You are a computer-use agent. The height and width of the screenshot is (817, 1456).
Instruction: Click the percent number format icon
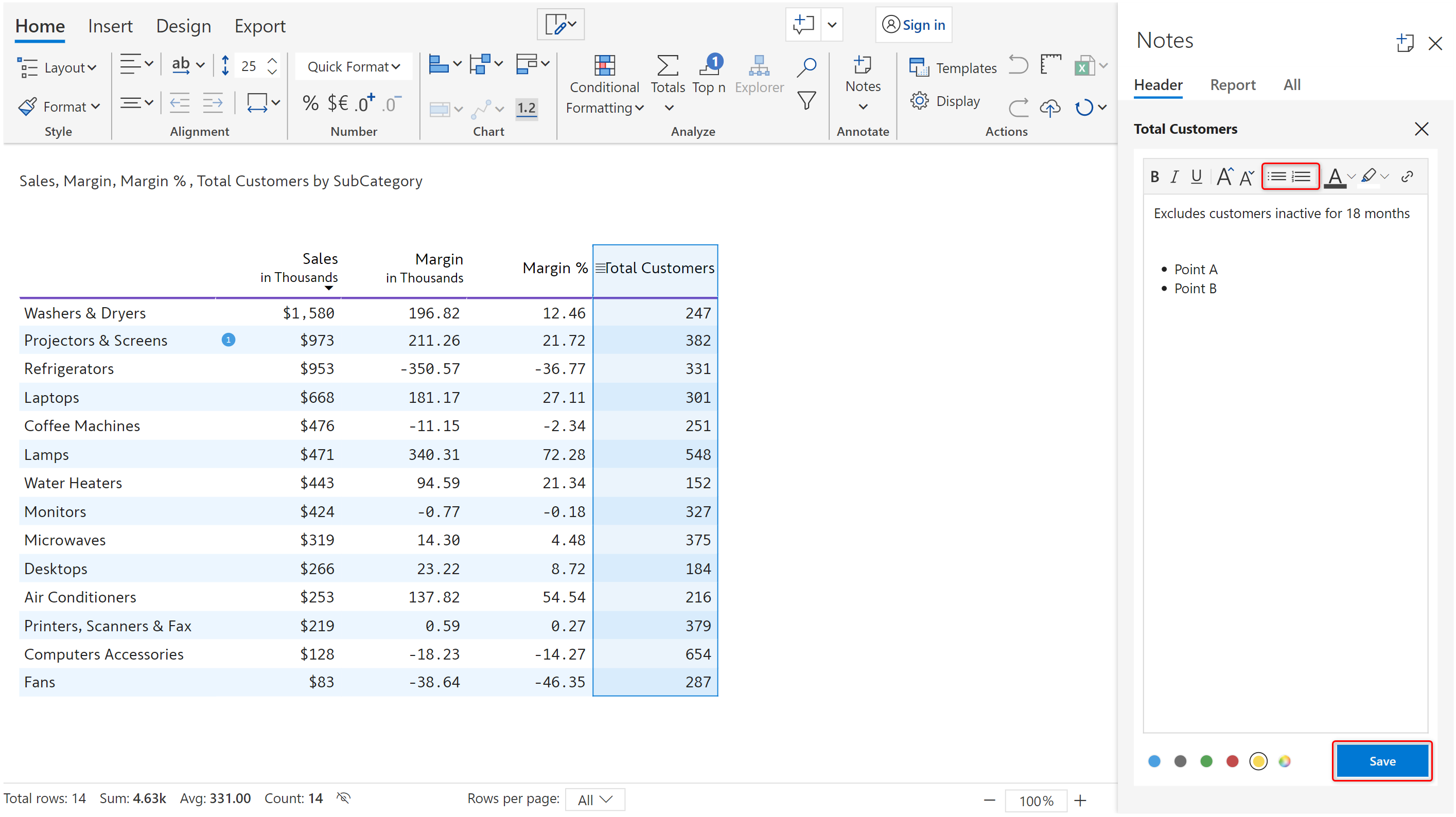click(x=310, y=103)
